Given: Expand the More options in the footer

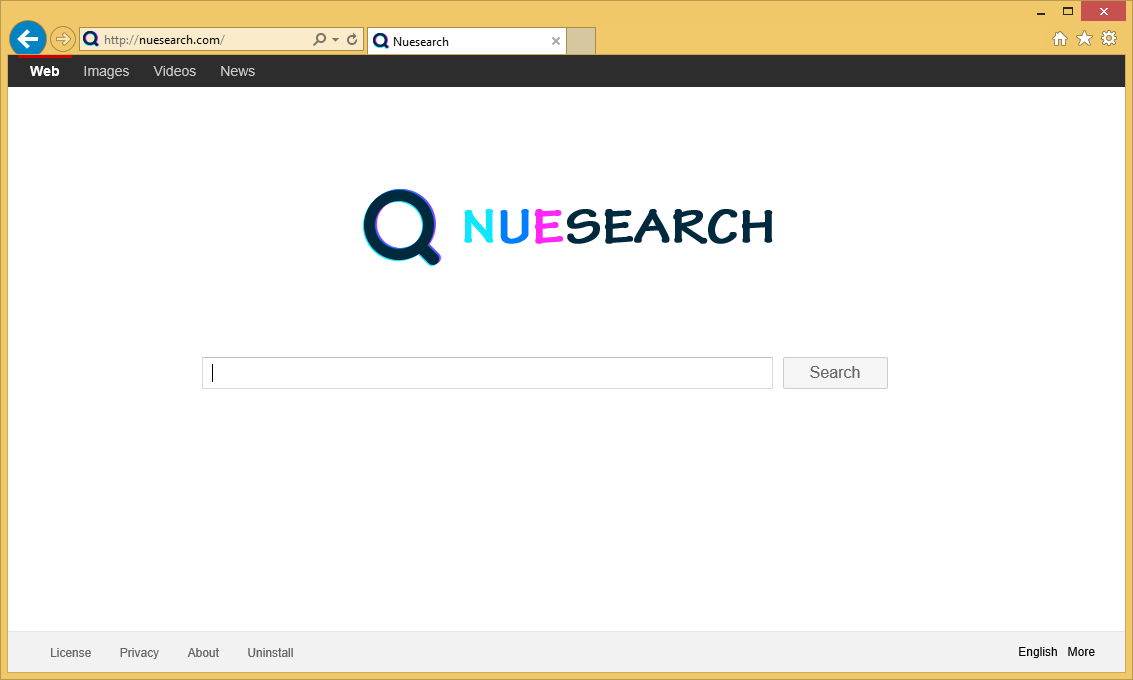Looking at the screenshot, I should pyautogui.click(x=1081, y=652).
